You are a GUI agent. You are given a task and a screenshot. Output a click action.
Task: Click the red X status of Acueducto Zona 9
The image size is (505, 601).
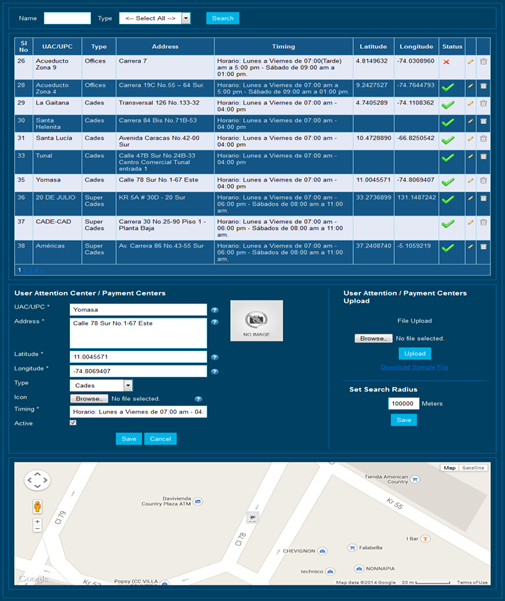446,62
